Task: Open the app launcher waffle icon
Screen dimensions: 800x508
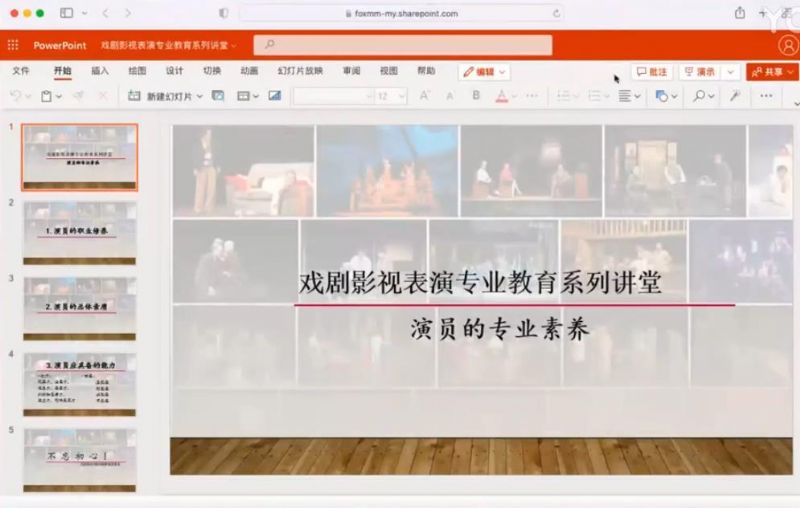Action: [13, 45]
